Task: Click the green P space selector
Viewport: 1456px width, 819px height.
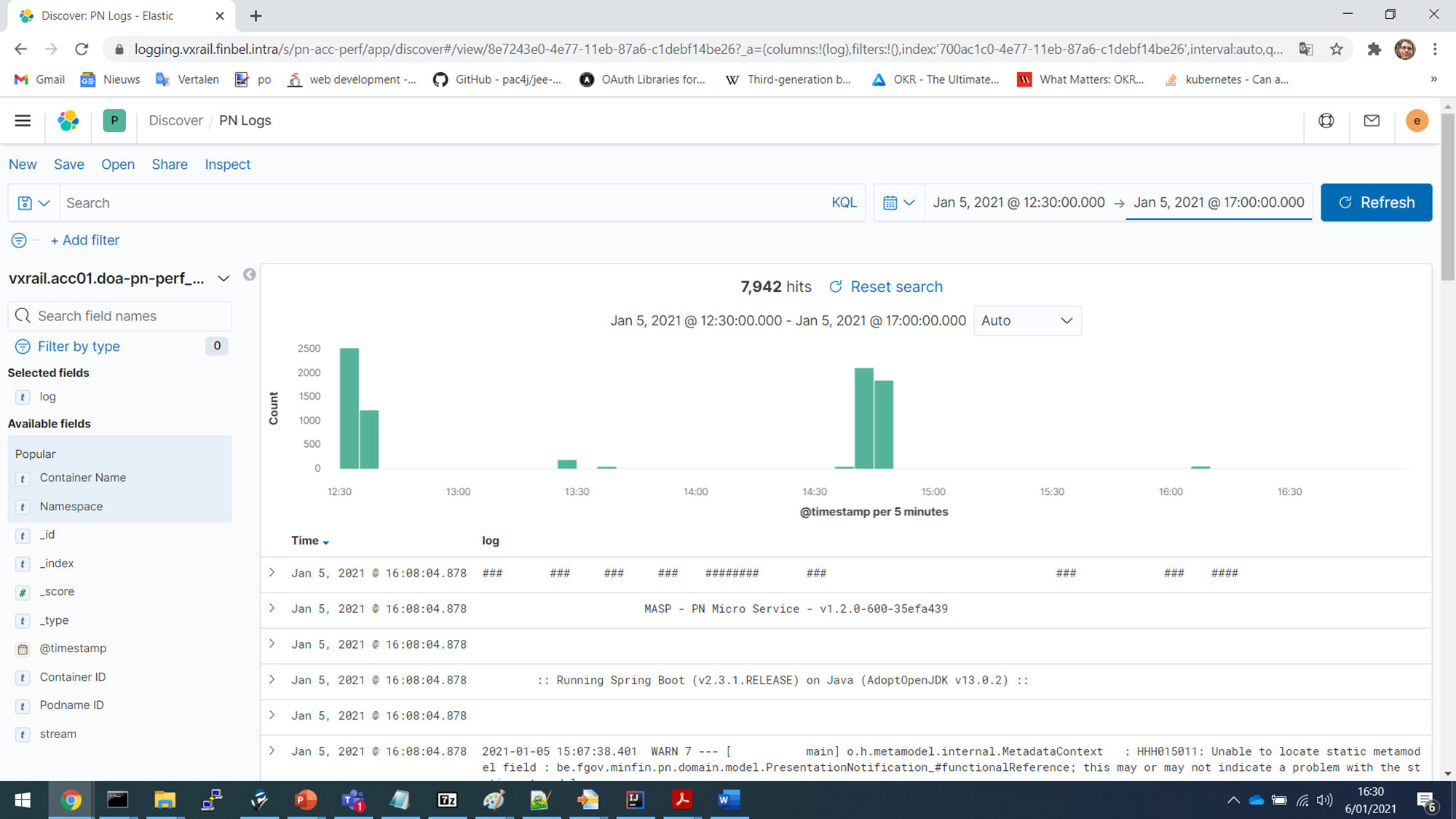Action: (x=114, y=121)
